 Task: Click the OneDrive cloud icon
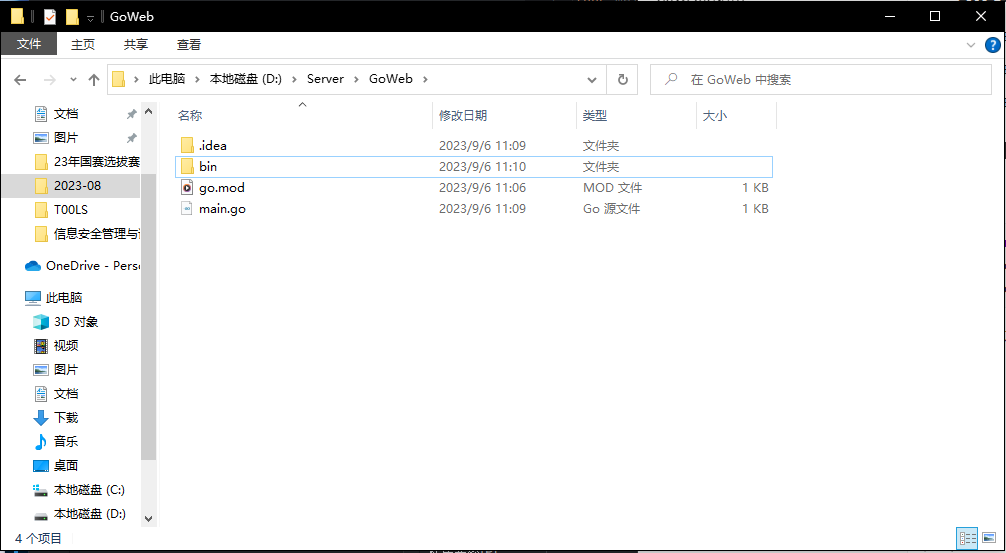(x=33, y=266)
